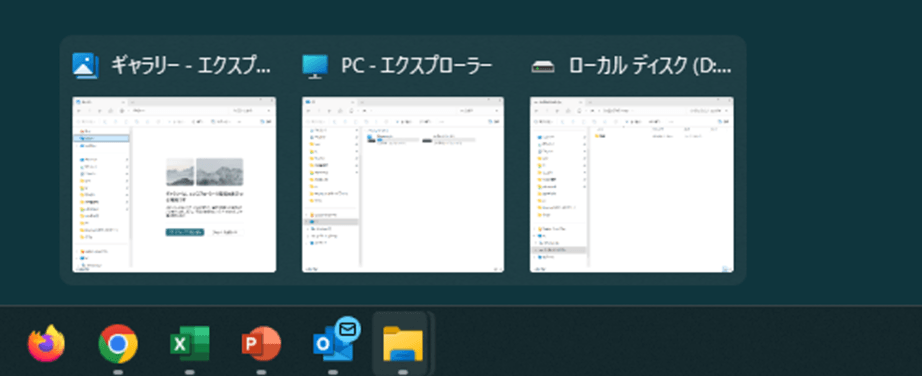Open Firefox from the taskbar

[x=46, y=344]
